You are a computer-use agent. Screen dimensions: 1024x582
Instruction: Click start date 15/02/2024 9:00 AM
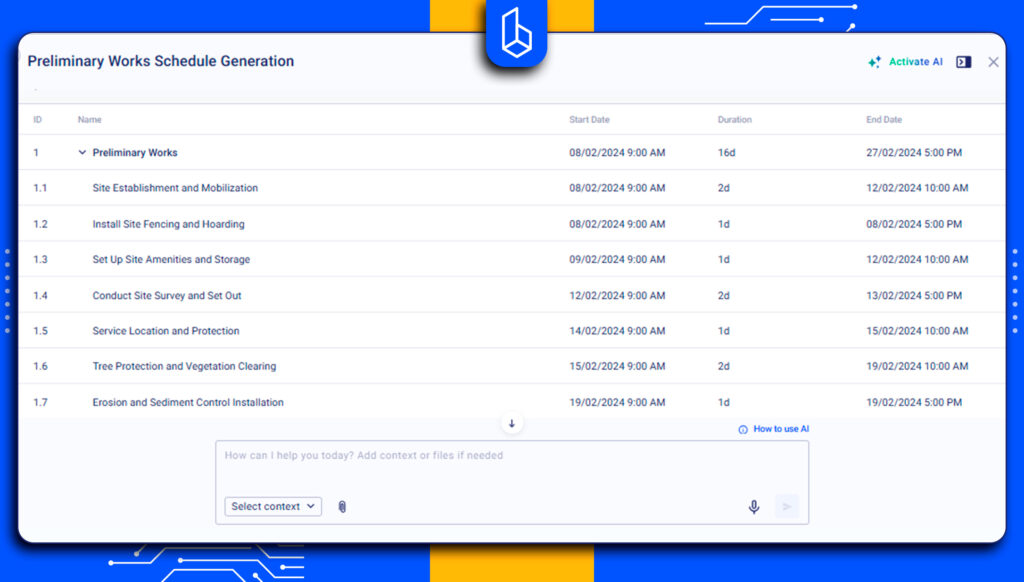point(617,366)
